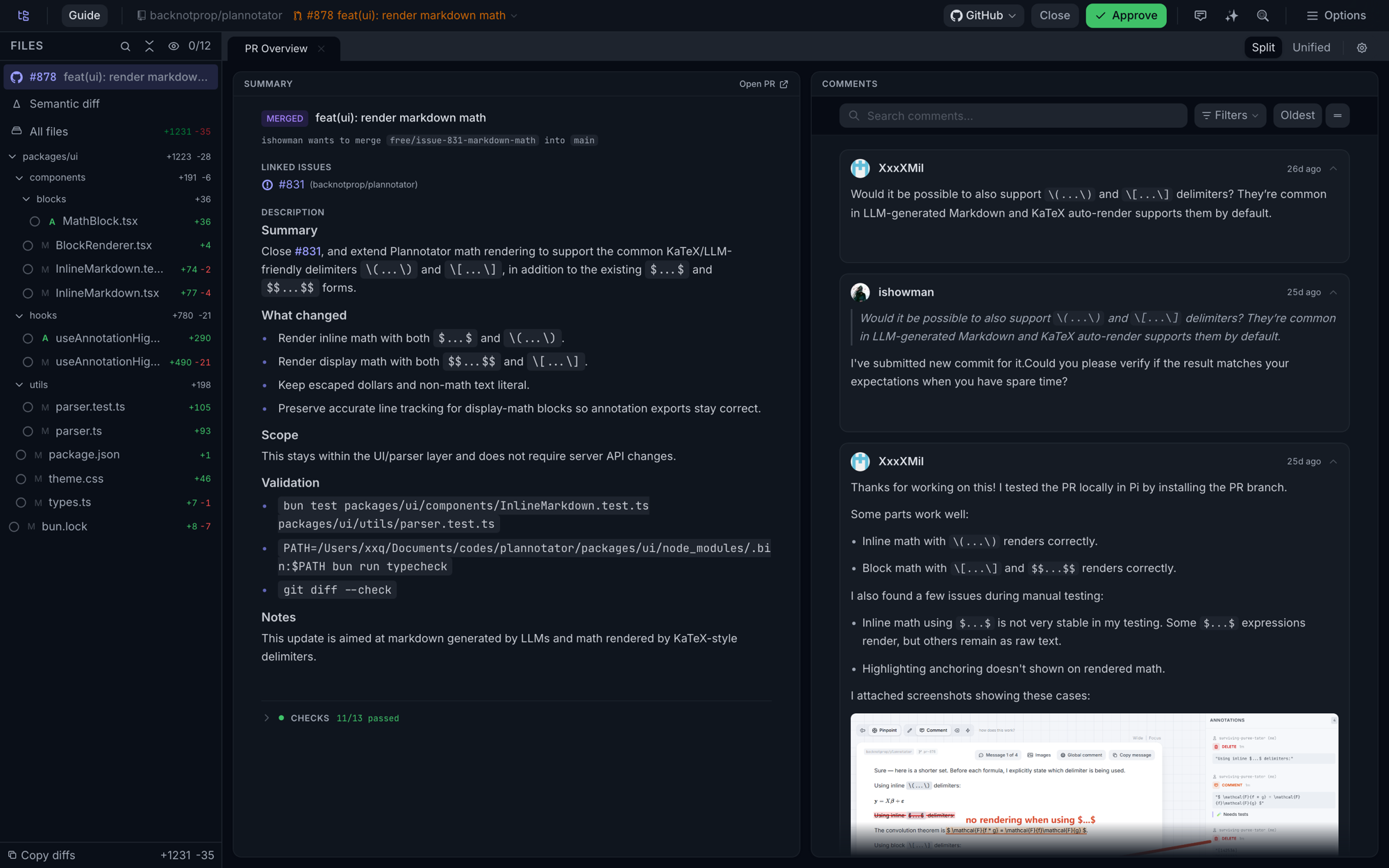Viewport: 1389px width, 868px height.
Task: Mark bun.lock as viewed
Action: coord(14,526)
